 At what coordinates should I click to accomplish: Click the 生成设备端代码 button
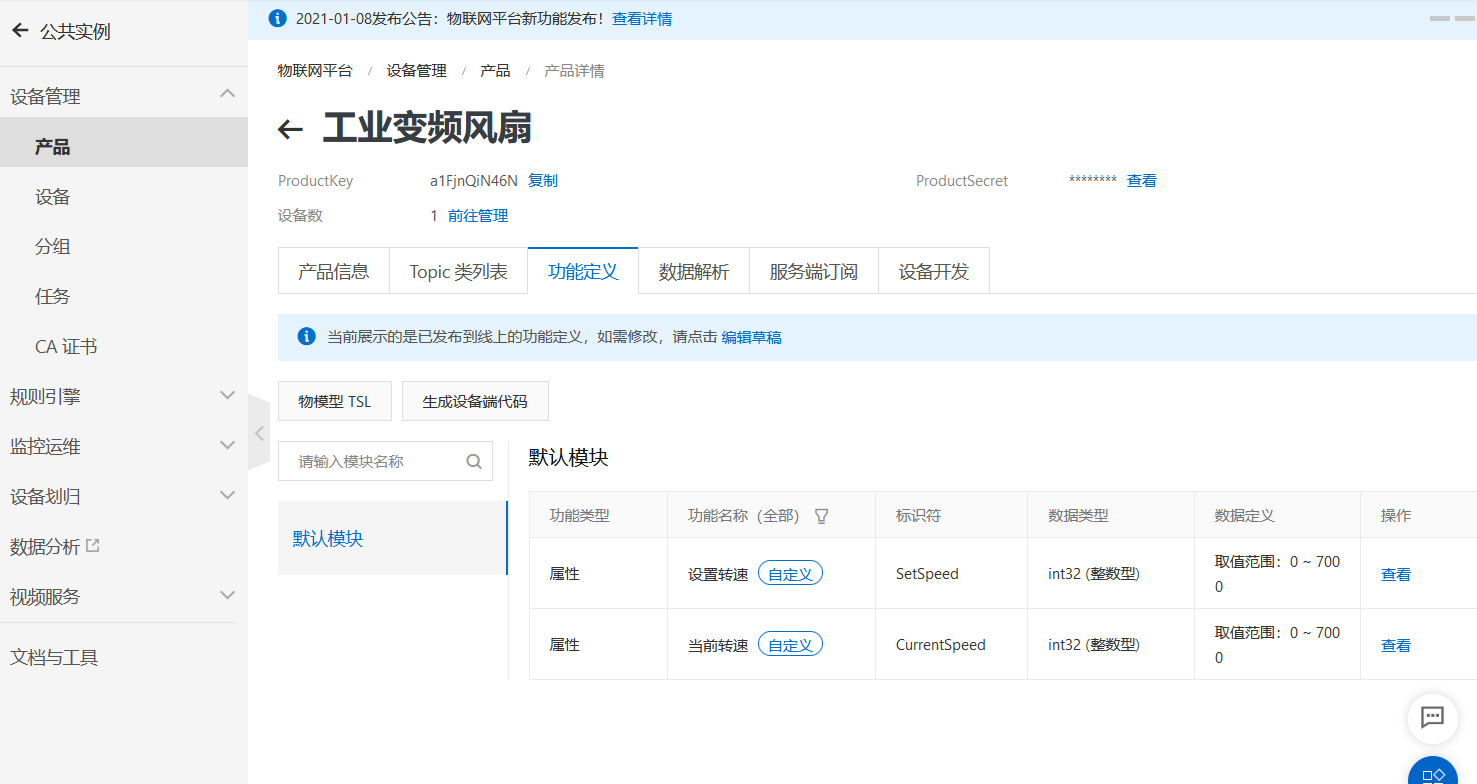click(x=475, y=401)
